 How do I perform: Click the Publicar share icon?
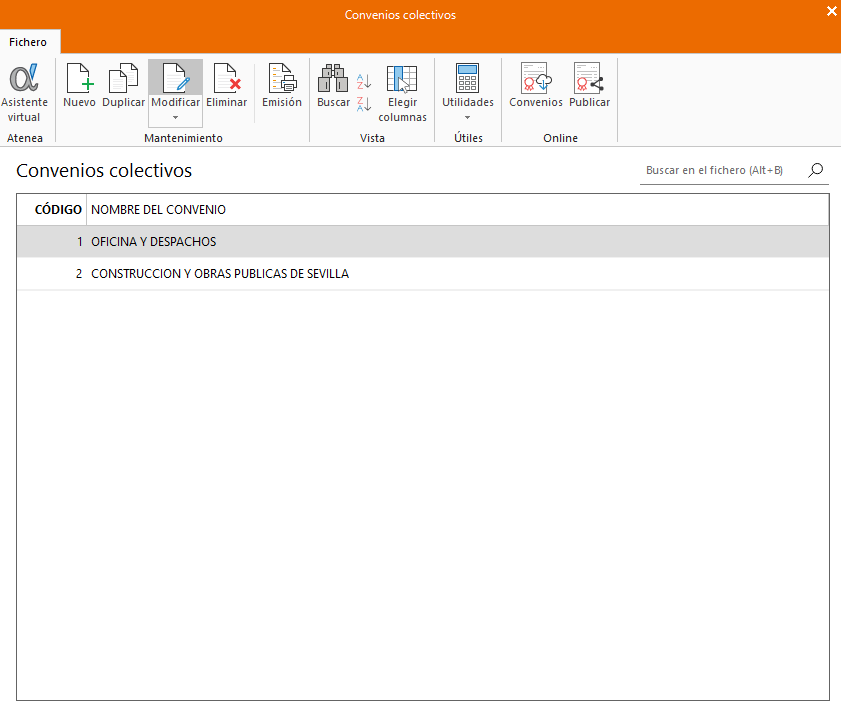point(589,79)
